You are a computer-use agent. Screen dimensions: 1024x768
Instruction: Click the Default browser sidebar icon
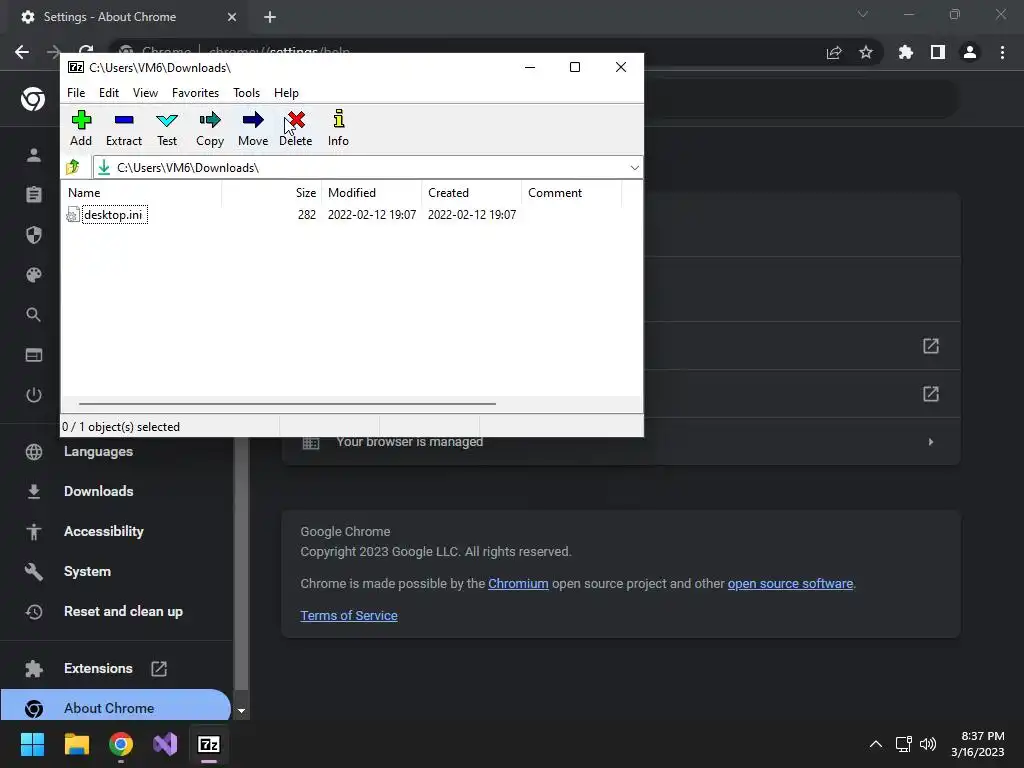[34, 355]
